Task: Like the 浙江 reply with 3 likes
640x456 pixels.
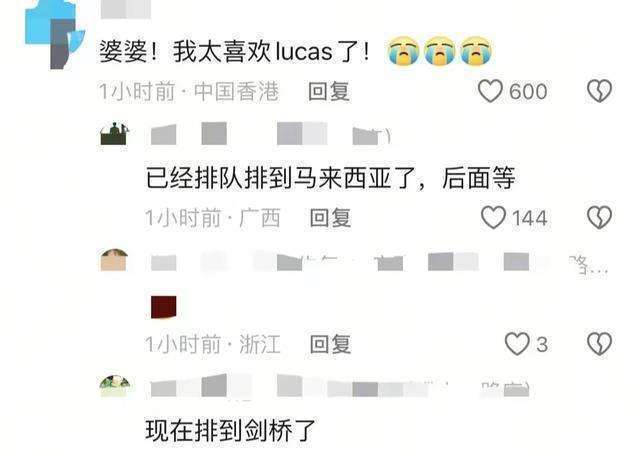Action: tap(517, 343)
